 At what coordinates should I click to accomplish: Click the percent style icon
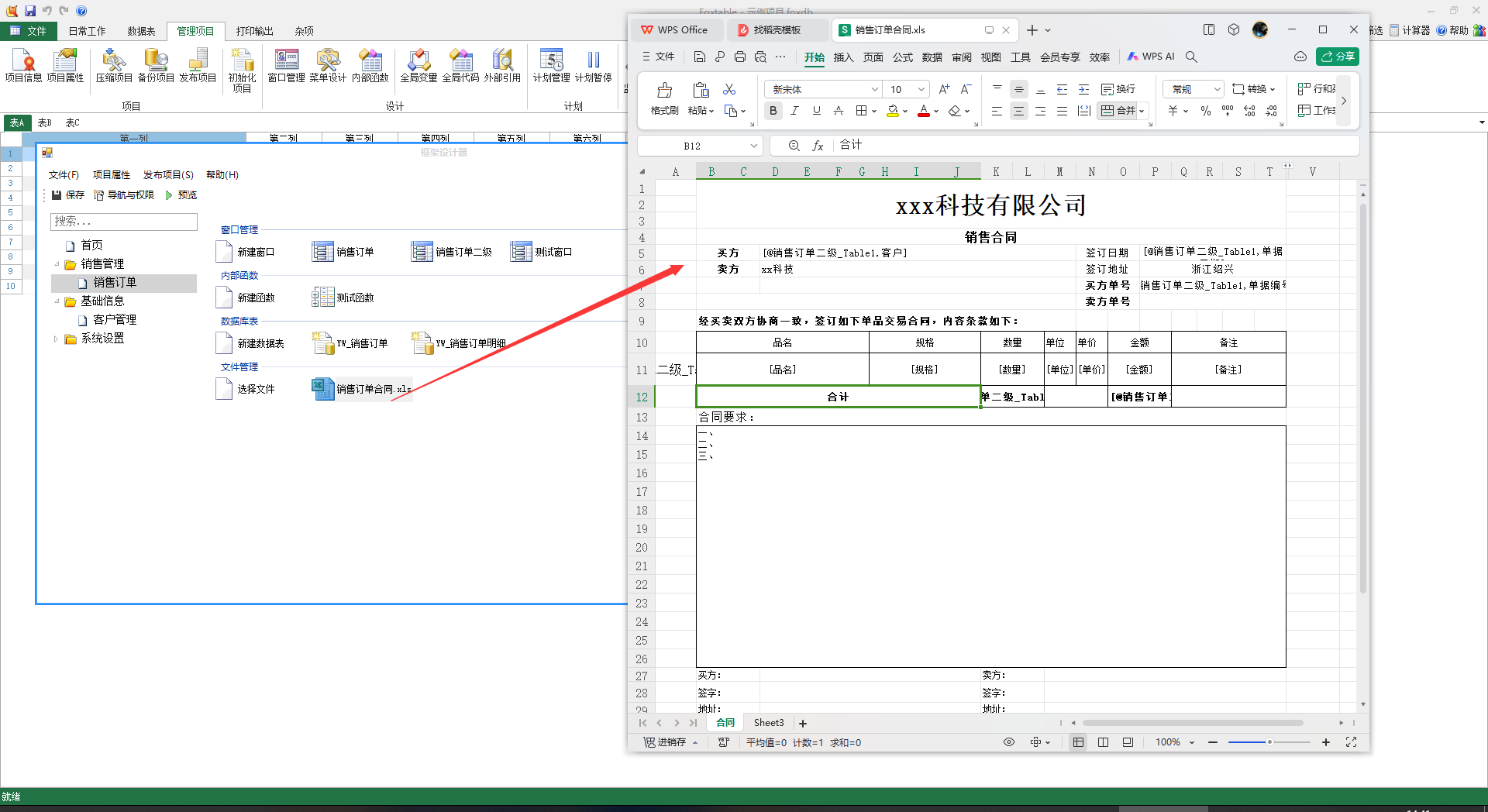1206,111
